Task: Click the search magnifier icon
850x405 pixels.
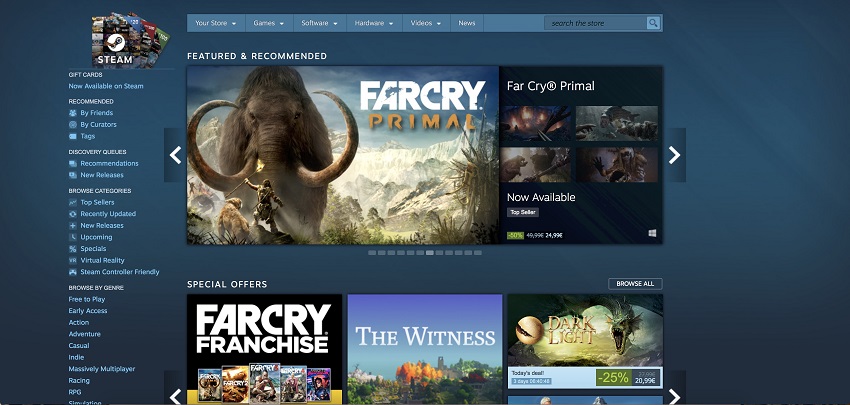Action: [x=653, y=23]
